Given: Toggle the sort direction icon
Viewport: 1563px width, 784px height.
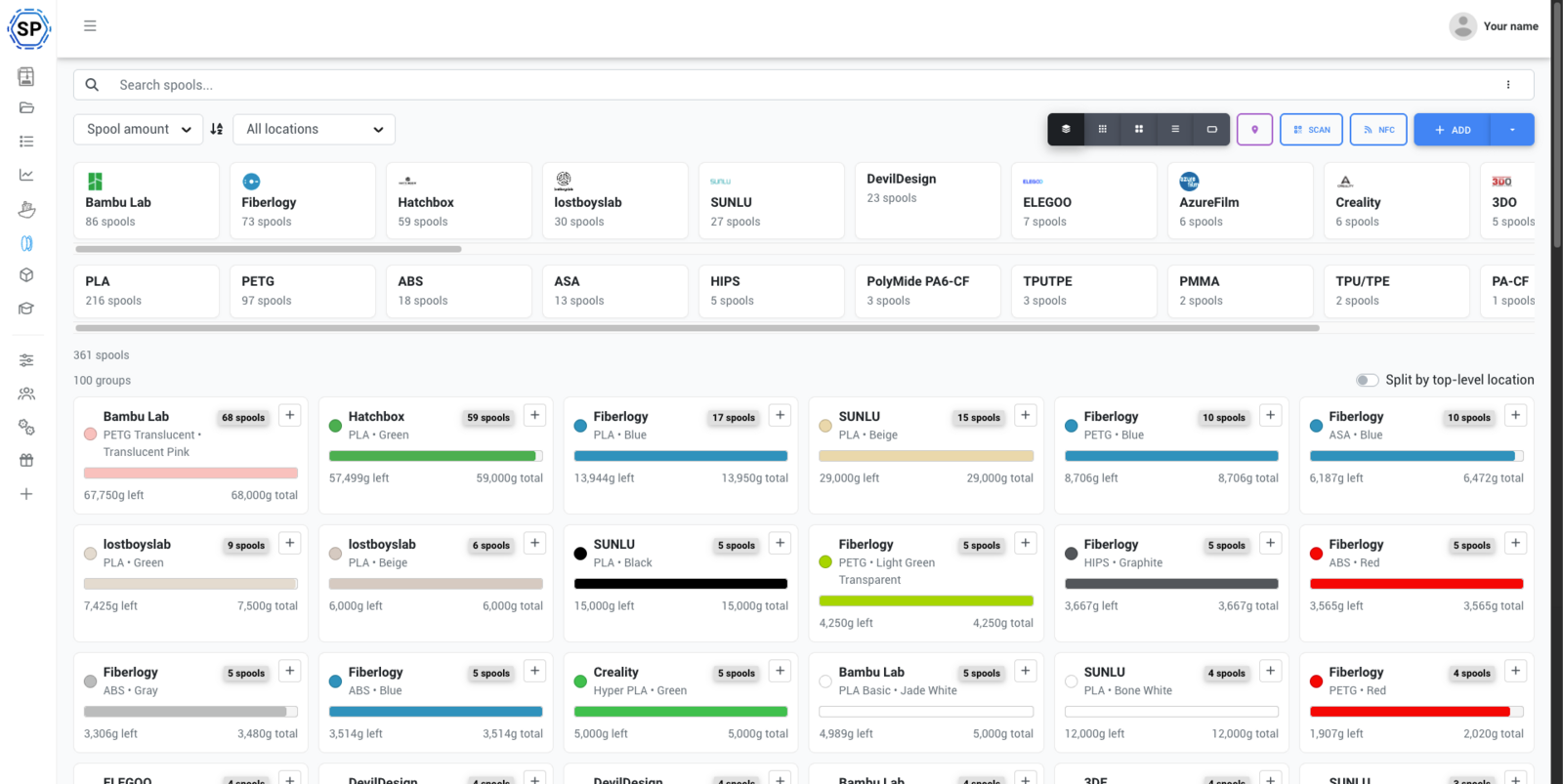Looking at the screenshot, I should (217, 129).
